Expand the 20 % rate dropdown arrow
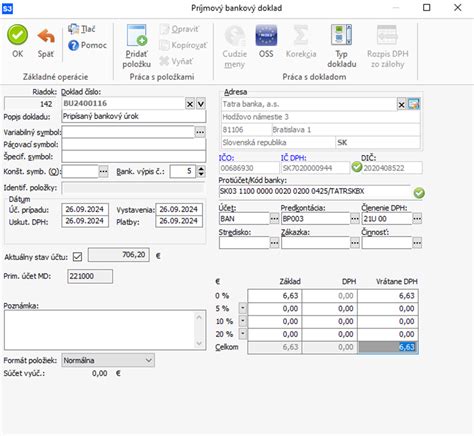 pyautogui.click(x=243, y=334)
